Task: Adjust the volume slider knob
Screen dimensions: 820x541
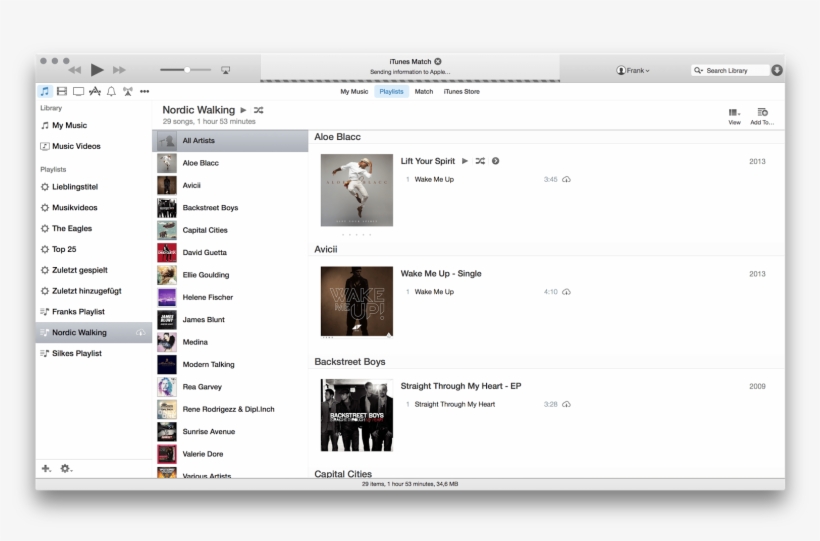Action: [x=187, y=70]
